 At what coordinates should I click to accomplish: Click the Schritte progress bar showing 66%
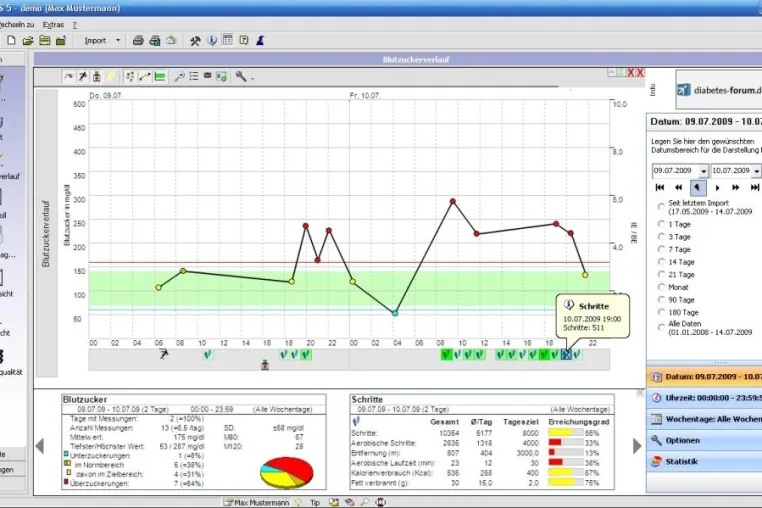click(x=566, y=433)
